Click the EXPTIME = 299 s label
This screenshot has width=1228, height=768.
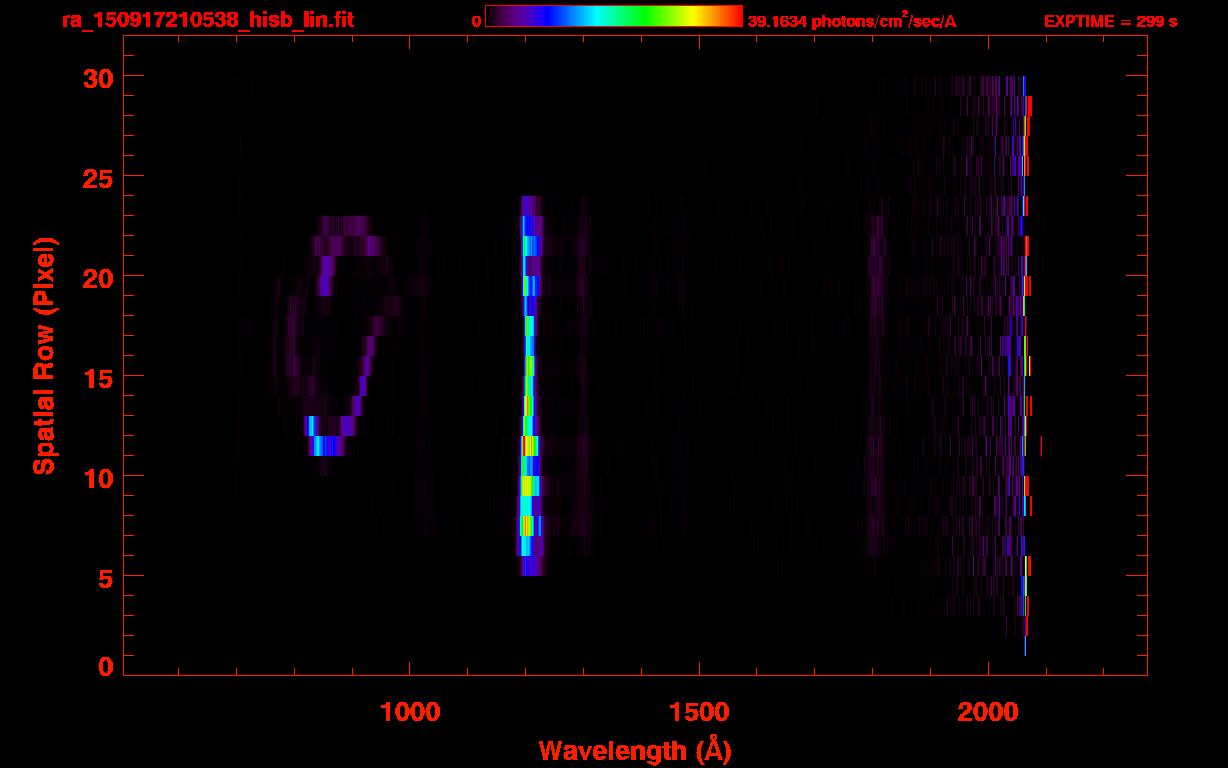pyautogui.click(x=1110, y=21)
